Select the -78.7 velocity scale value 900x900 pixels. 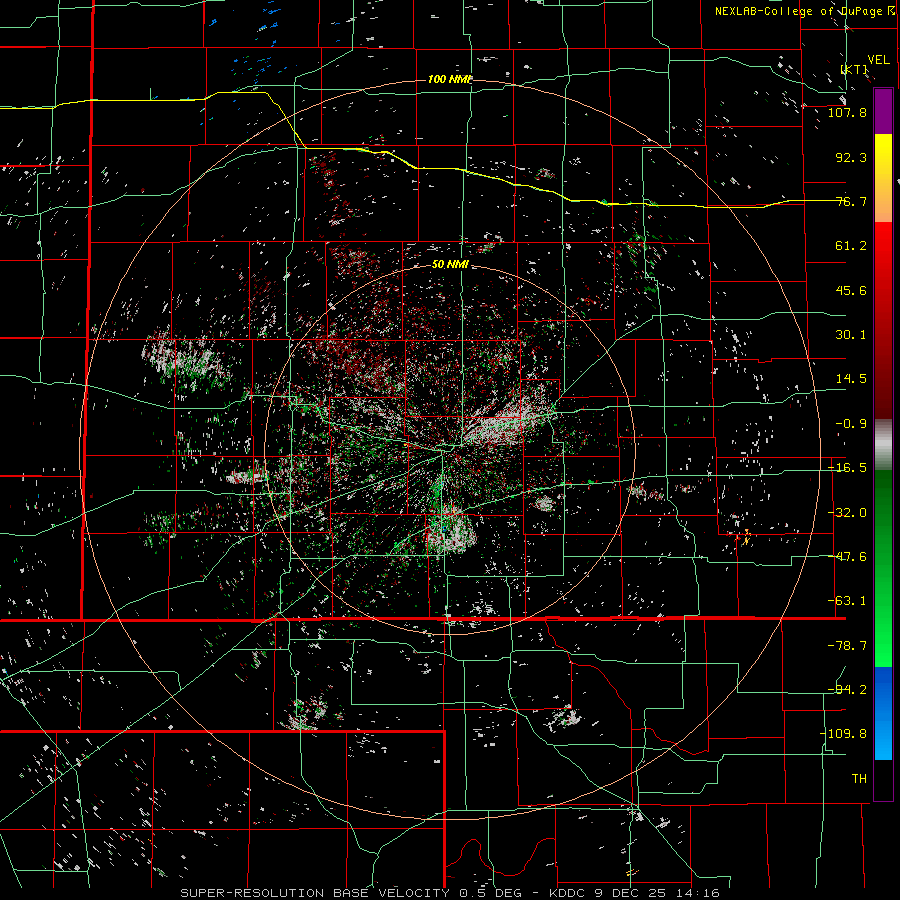847,646
